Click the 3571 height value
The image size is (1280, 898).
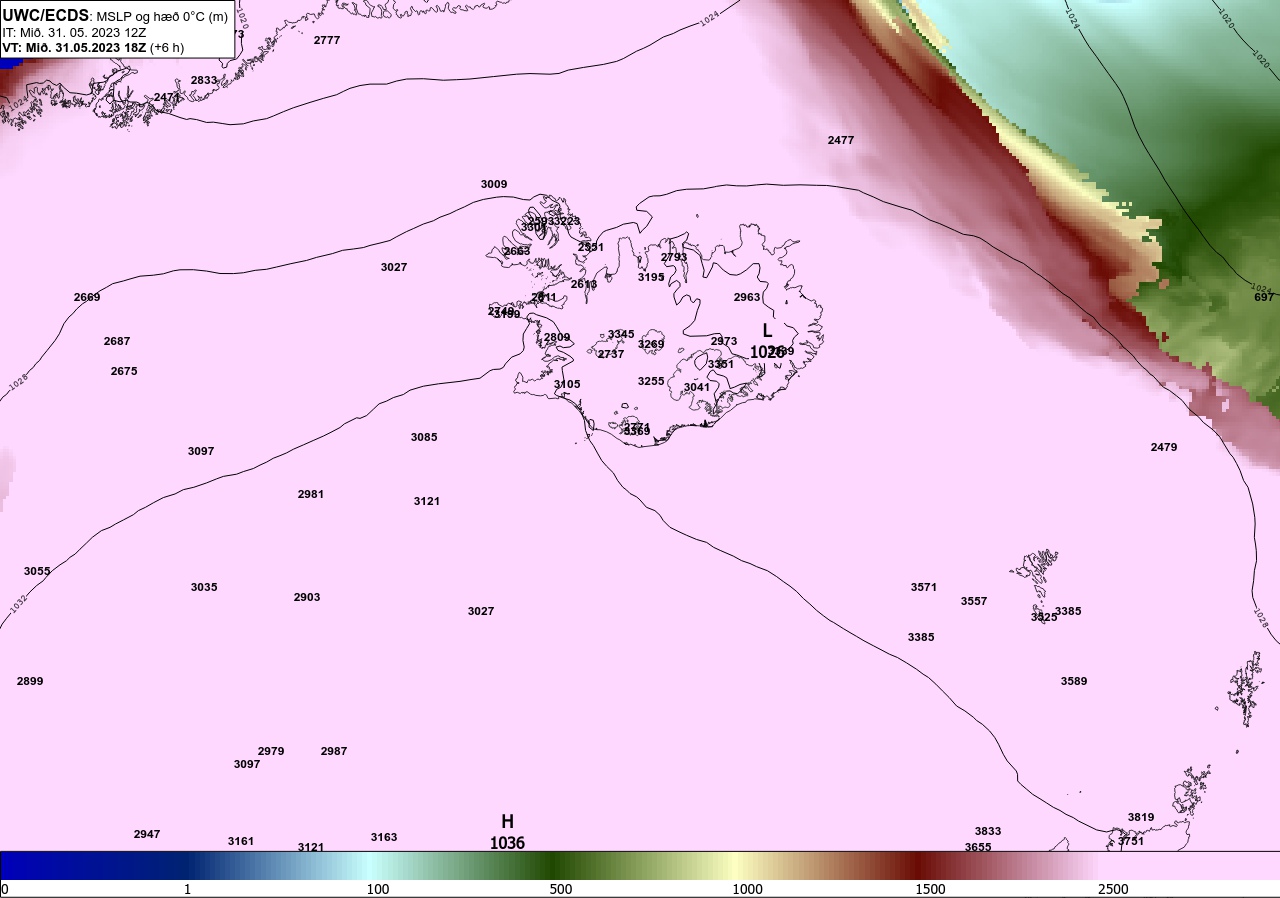[x=924, y=587]
